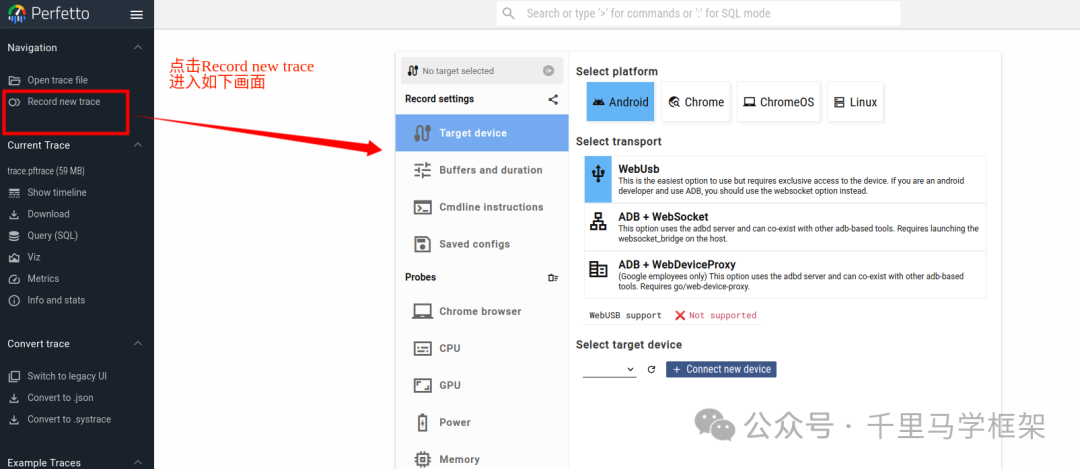
Task: Collapse the Navigation section
Action: 138,48
